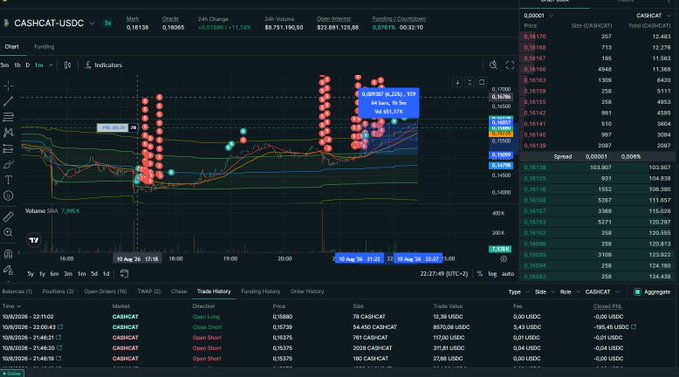Take a chart snapshot icon
Image resolution: width=679 pixels, height=377 pixels.
point(493,65)
